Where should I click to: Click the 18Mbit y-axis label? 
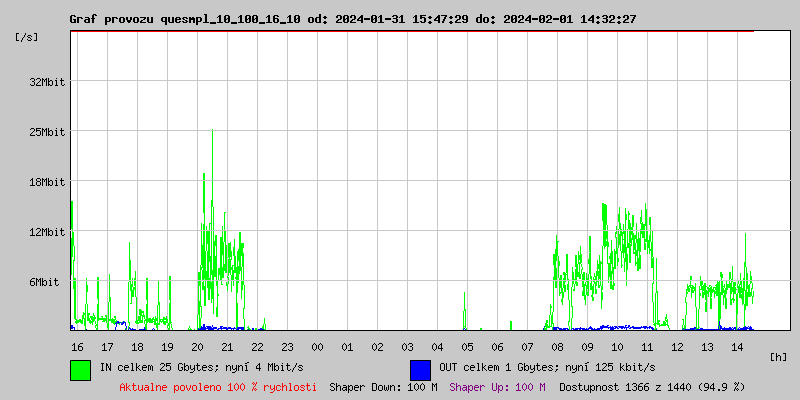tap(47, 182)
